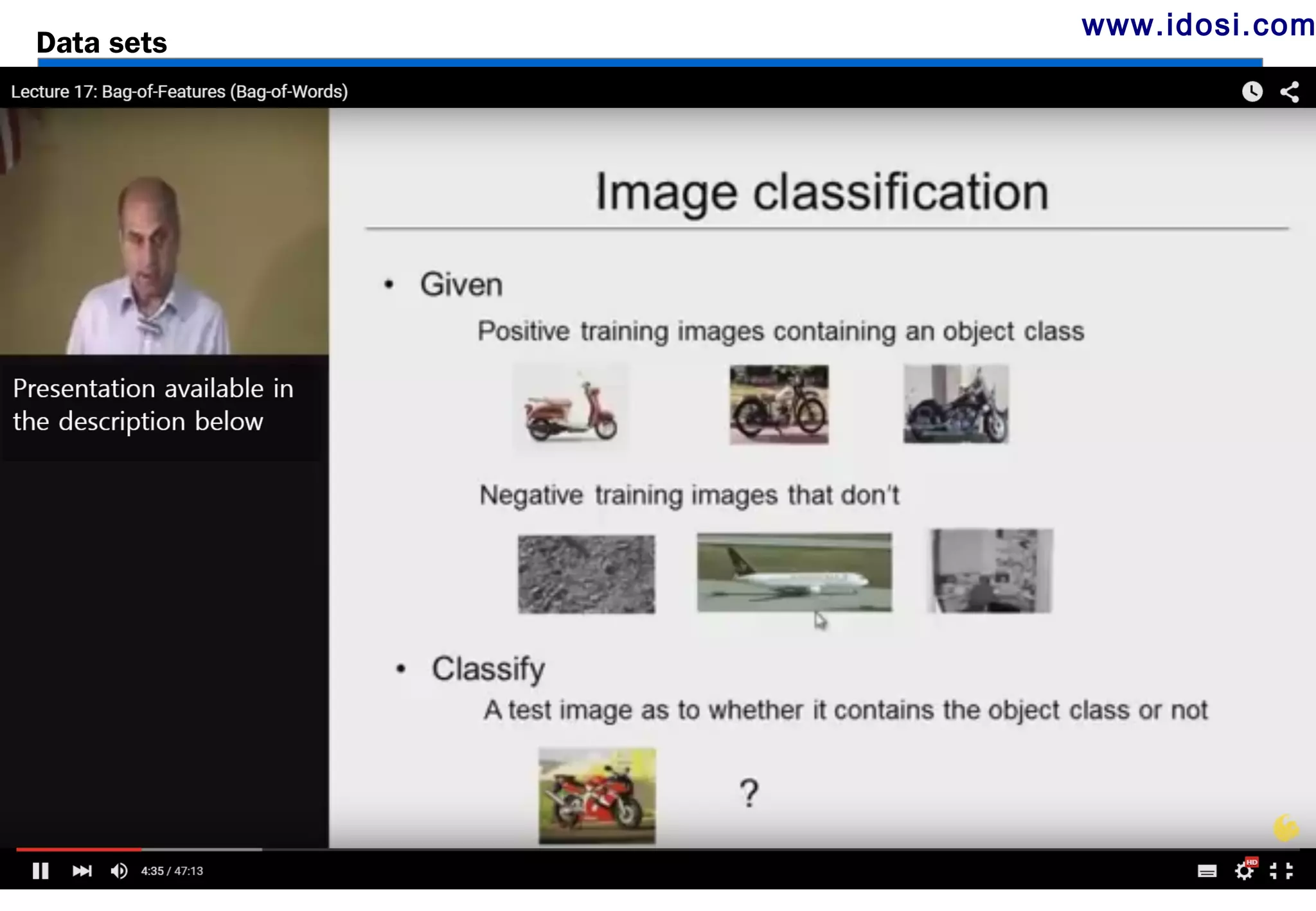The image size is (1316, 911).
Task: Open the video settings gear
Action: [1245, 871]
